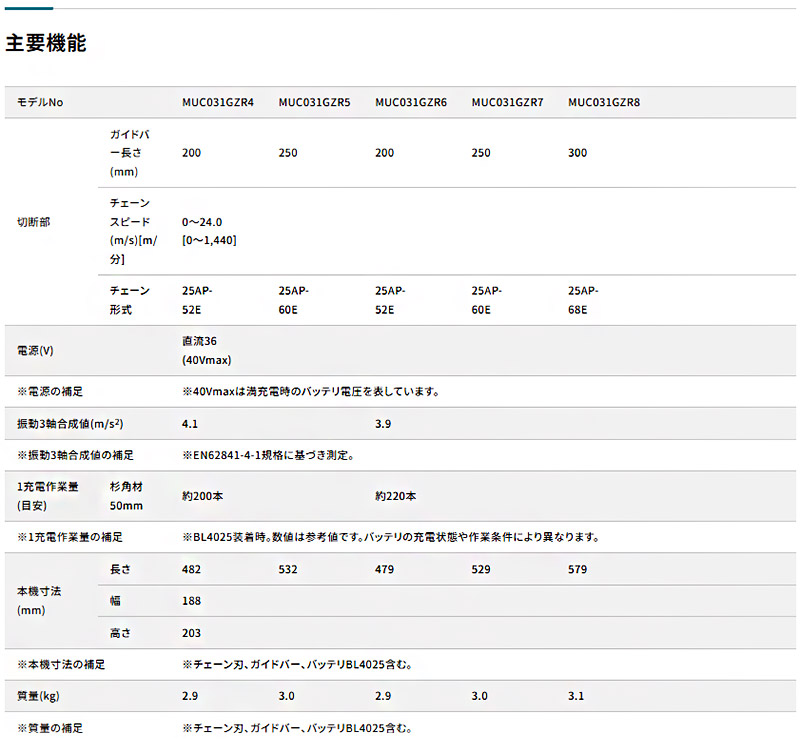Click the chain speed value 0～24.0
Viewport: 800px width, 740px height.
point(202,222)
